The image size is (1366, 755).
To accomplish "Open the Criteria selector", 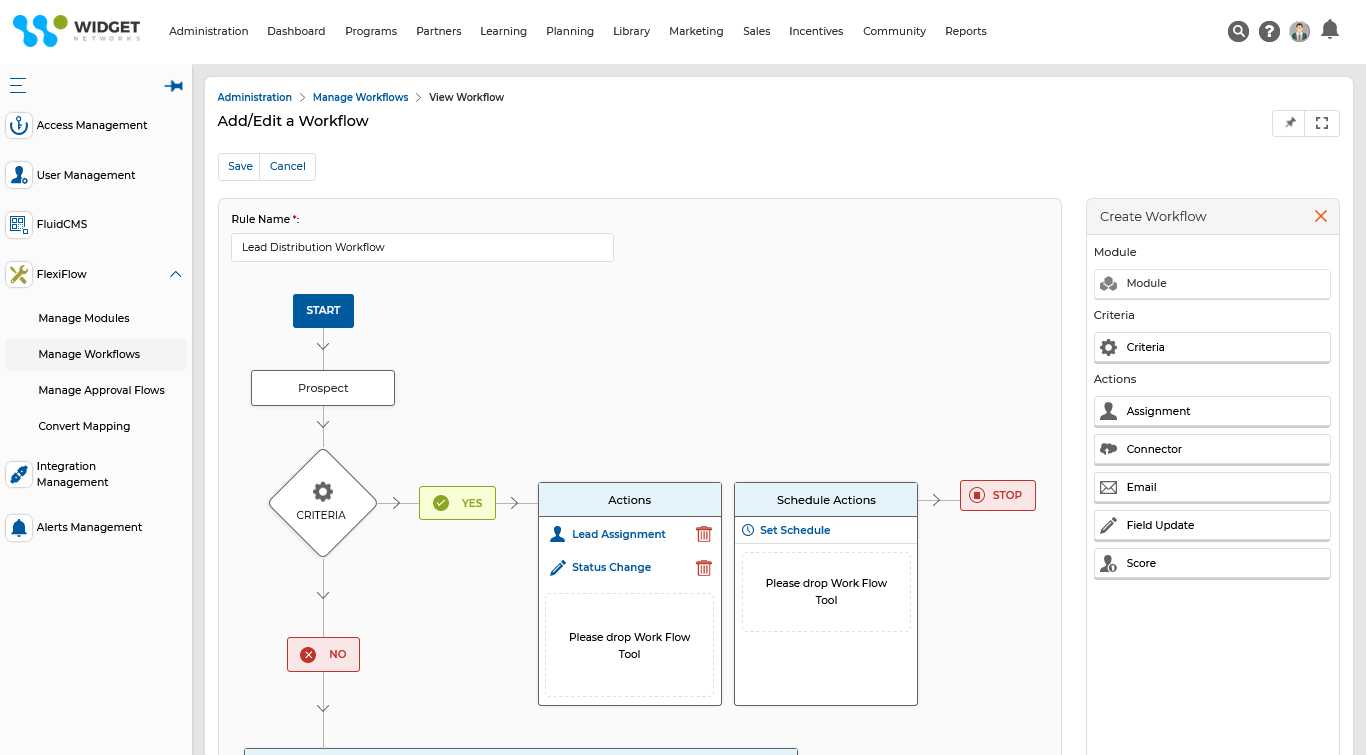I will (x=1211, y=347).
